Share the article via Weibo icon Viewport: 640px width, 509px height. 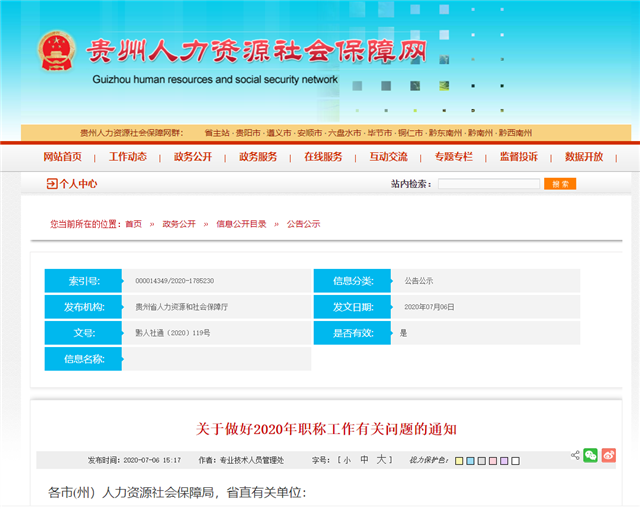(x=609, y=455)
